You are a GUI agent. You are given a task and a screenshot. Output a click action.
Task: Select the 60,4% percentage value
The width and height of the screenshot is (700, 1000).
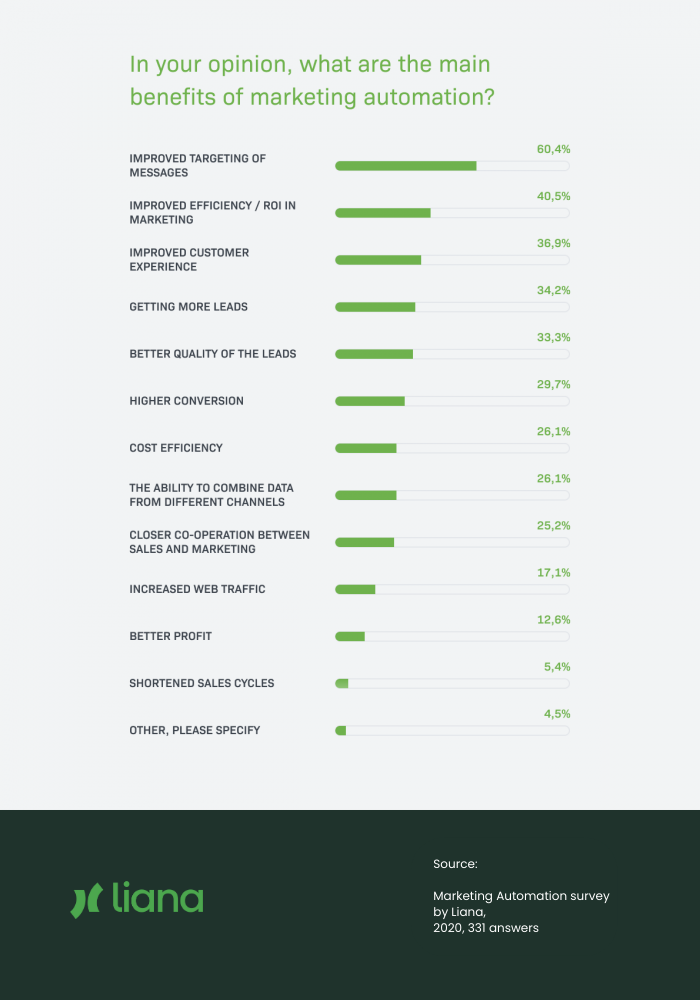[x=553, y=149]
